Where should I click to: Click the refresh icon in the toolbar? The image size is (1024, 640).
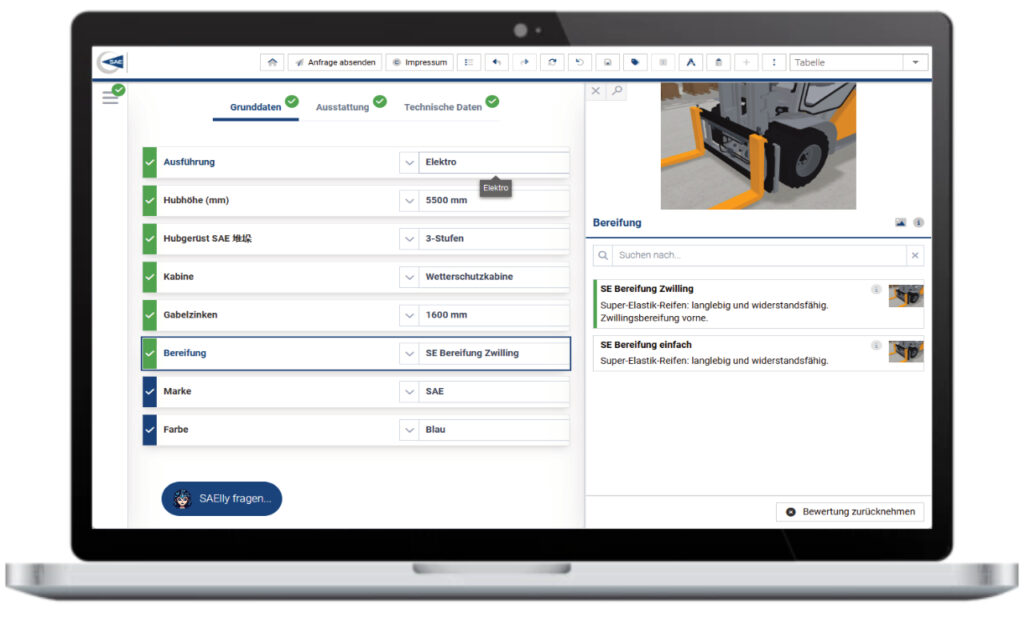pos(551,61)
